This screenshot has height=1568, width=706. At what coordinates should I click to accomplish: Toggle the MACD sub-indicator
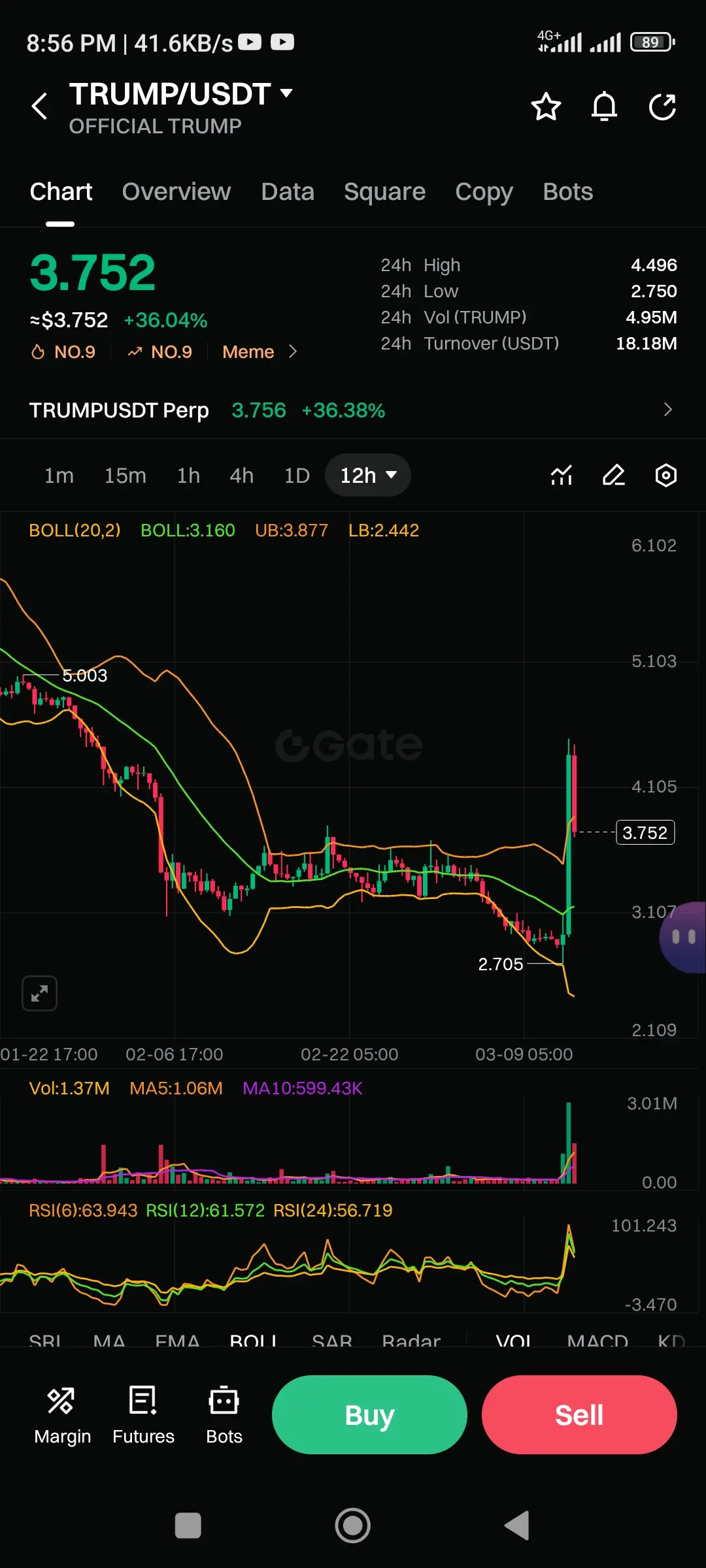(x=597, y=1341)
